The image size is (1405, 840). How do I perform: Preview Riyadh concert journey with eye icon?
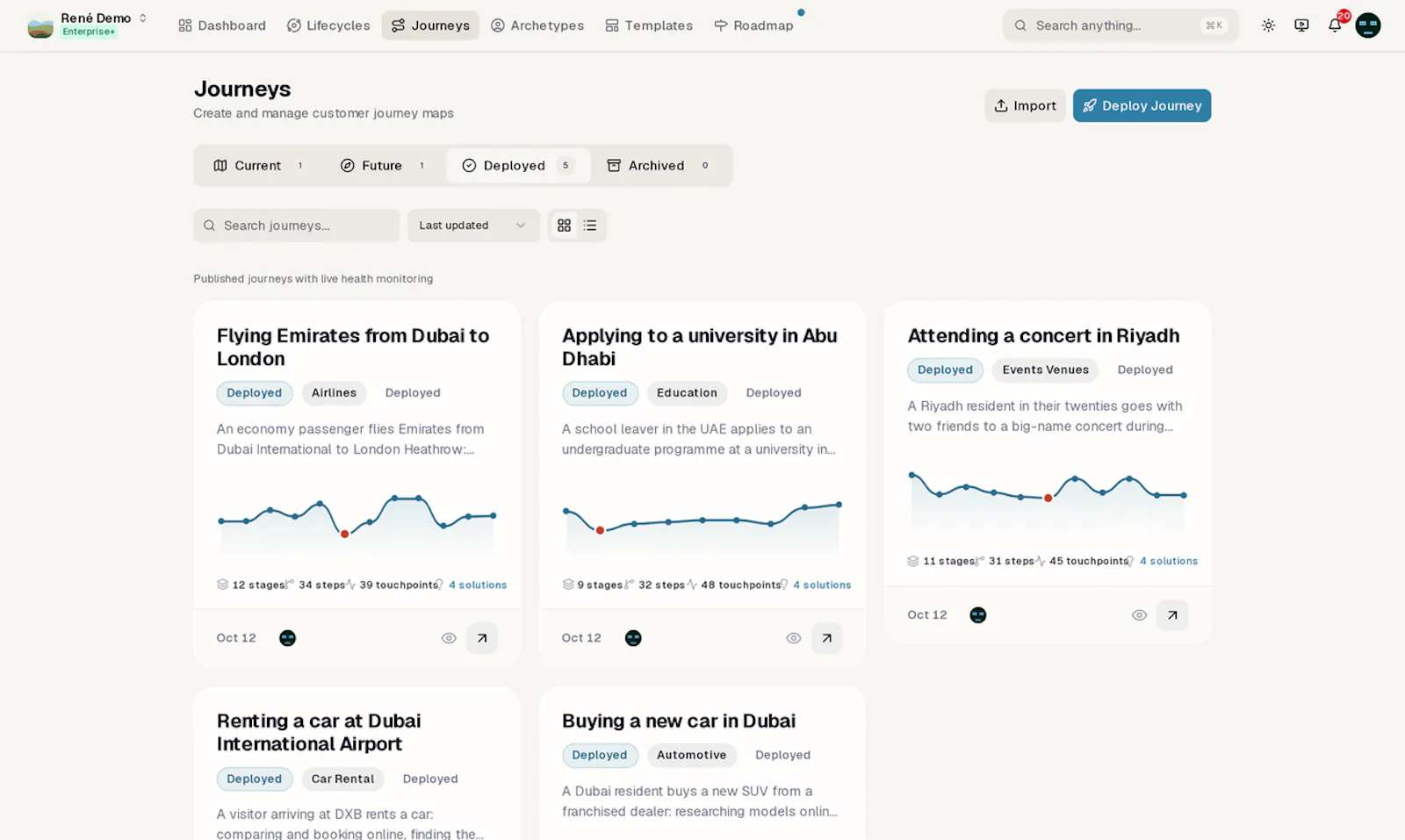(1139, 615)
